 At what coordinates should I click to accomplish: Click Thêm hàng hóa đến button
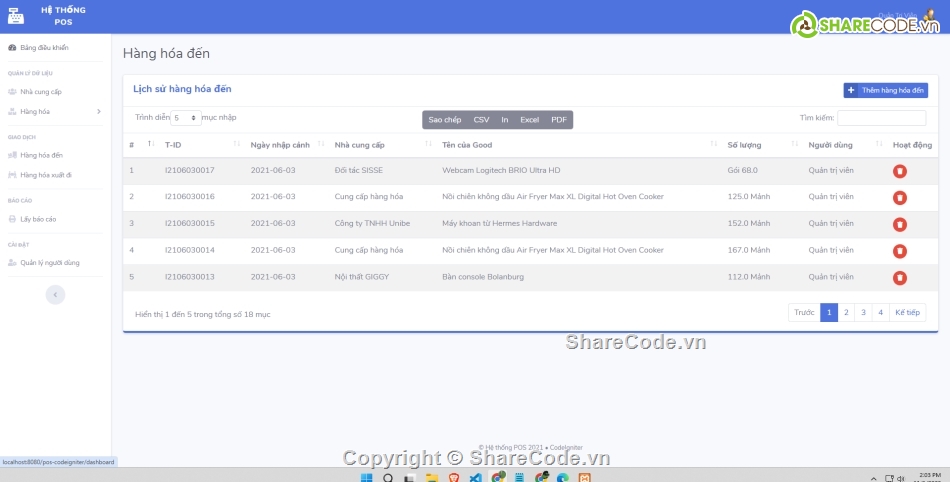(886, 90)
